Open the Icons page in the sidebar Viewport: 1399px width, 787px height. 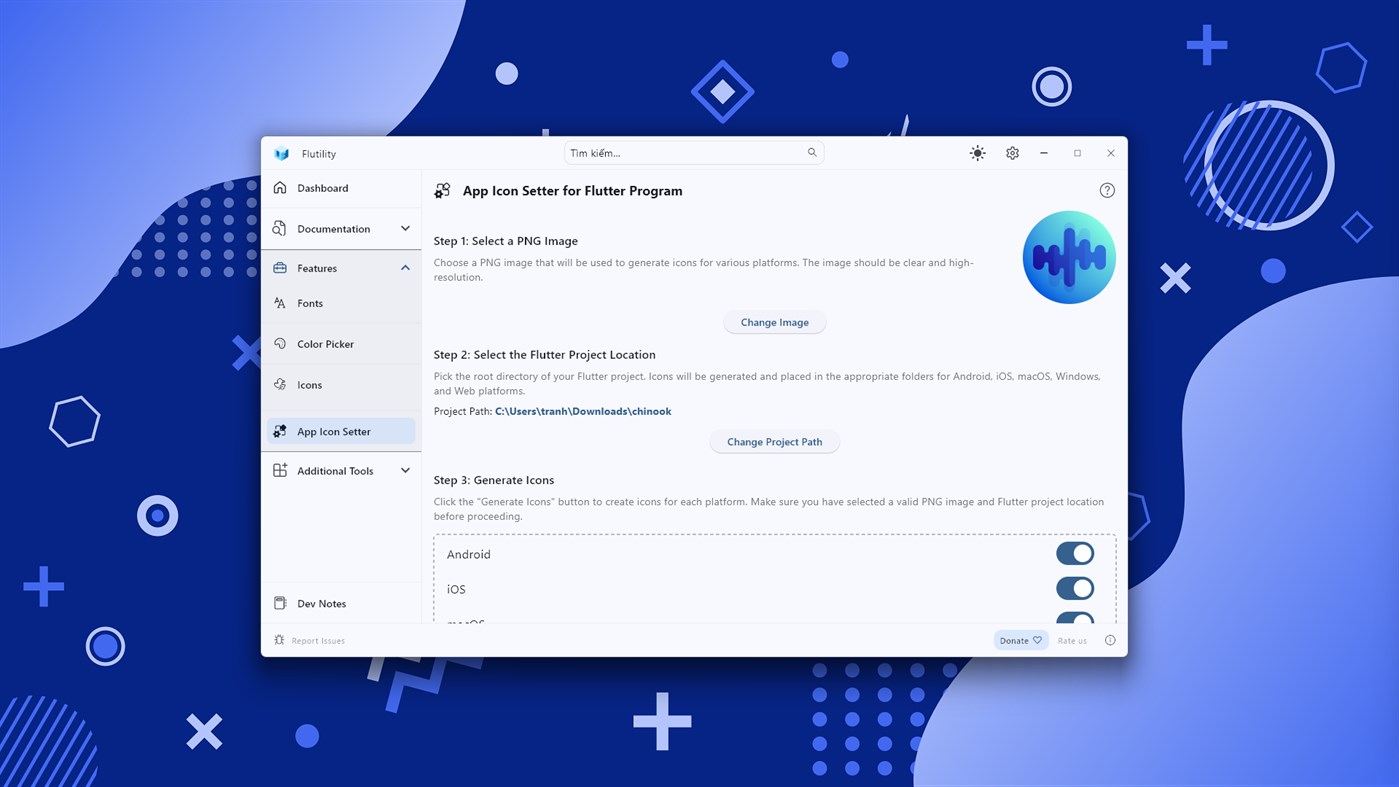[x=341, y=385]
